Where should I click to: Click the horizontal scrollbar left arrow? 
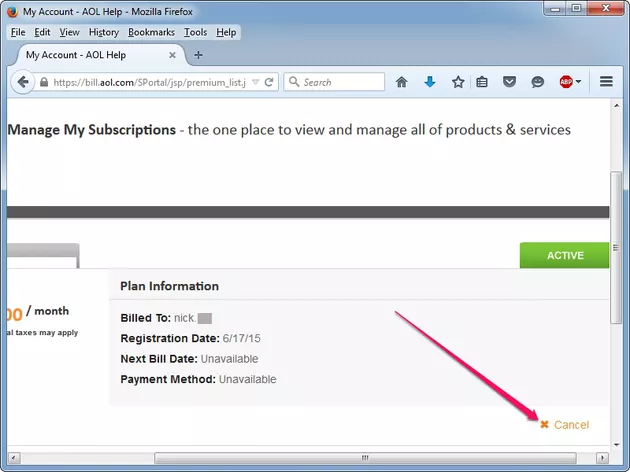(x=14, y=458)
